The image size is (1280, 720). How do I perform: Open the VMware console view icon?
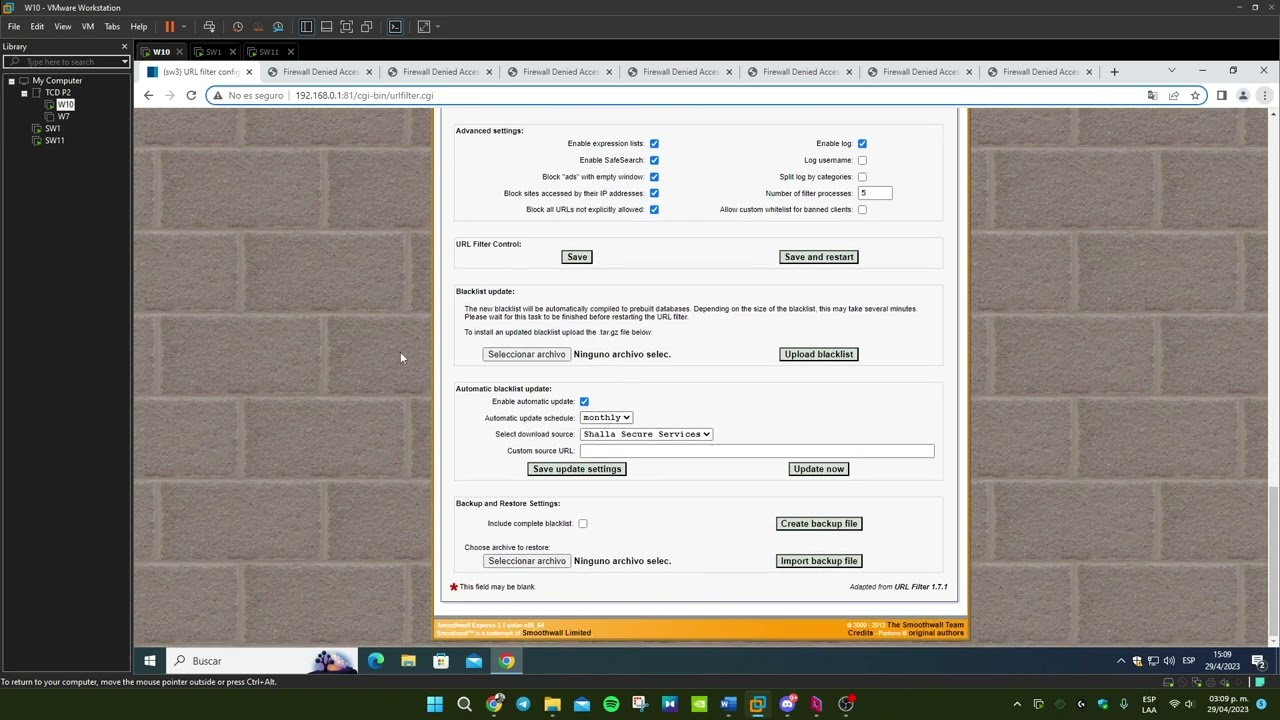coord(395,27)
